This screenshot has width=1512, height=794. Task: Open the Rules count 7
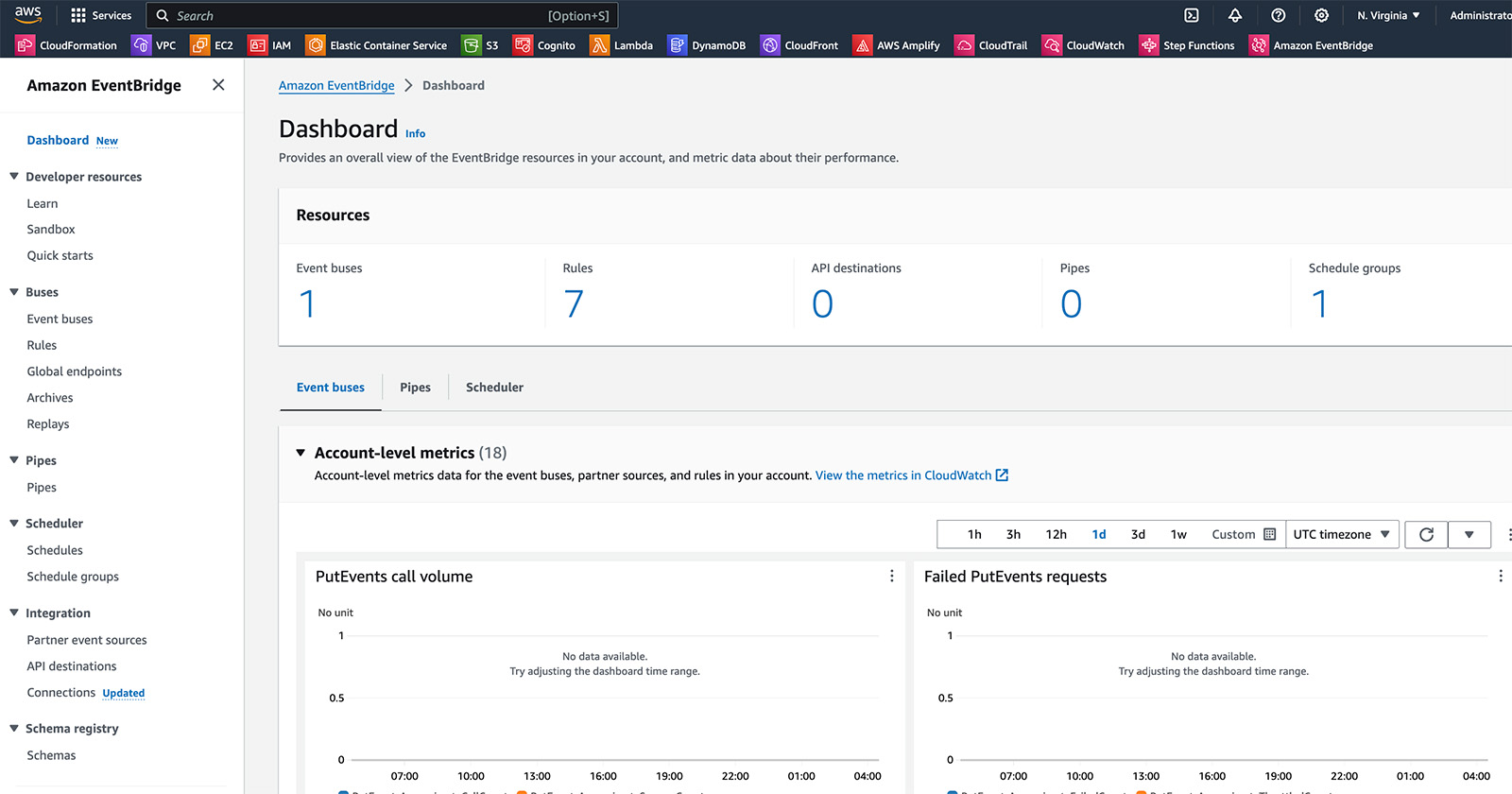coord(574,303)
